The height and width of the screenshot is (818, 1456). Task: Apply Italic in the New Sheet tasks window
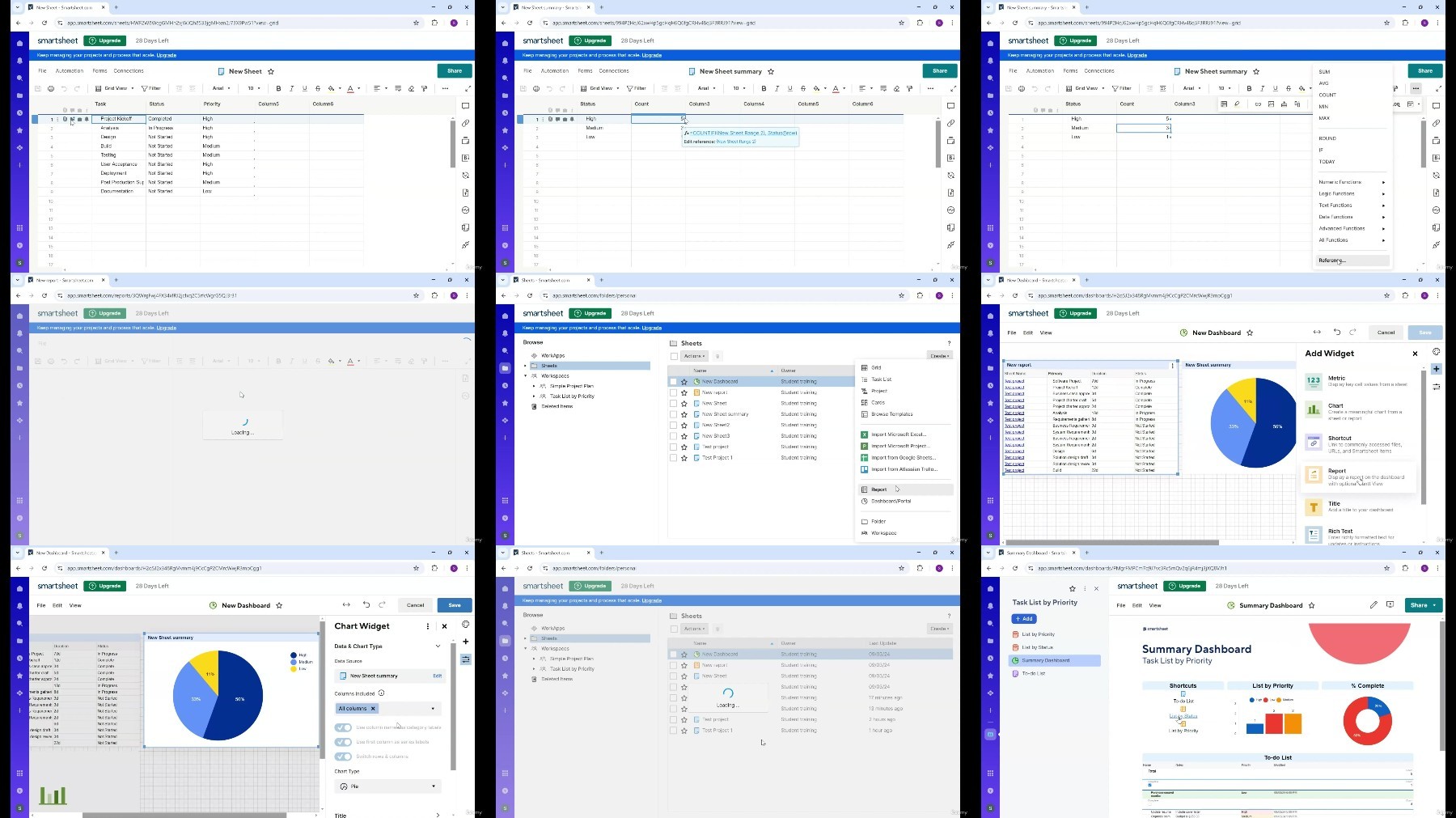pyautogui.click(x=291, y=88)
